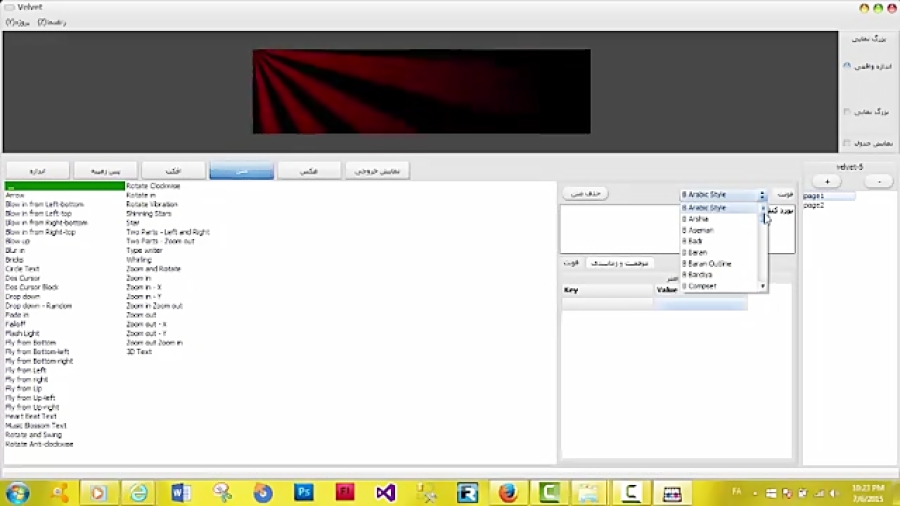Select the actual size radio button
The image size is (900, 506).
[847, 66]
